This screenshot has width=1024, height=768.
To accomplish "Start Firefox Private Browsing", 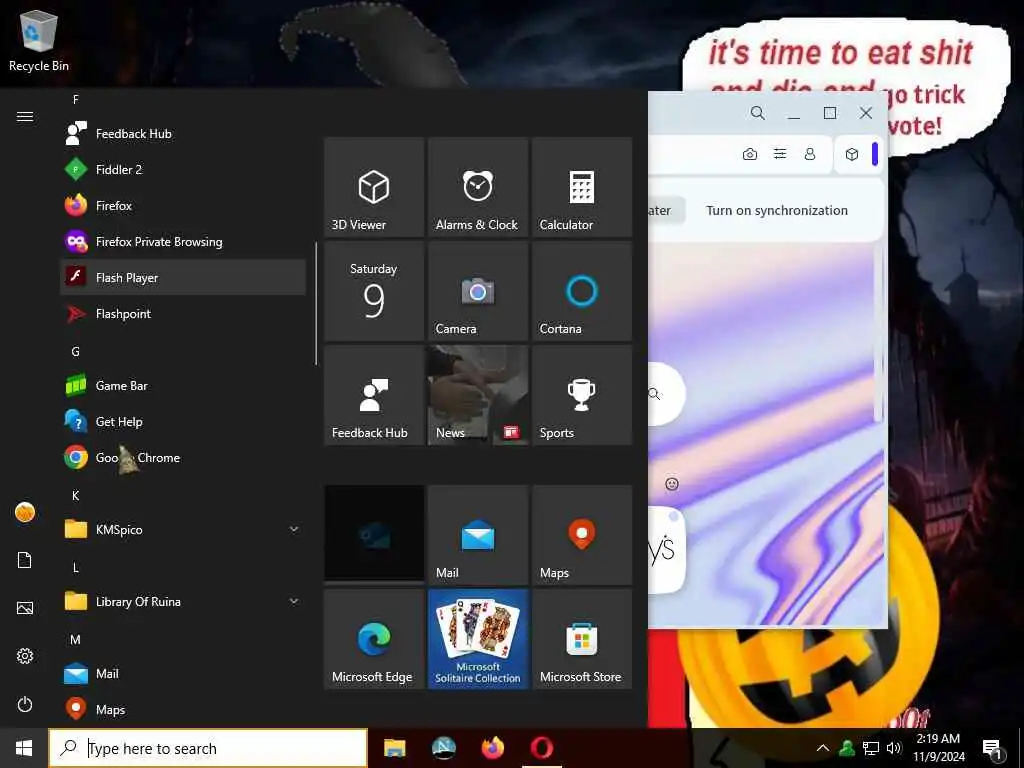I will pos(183,242).
